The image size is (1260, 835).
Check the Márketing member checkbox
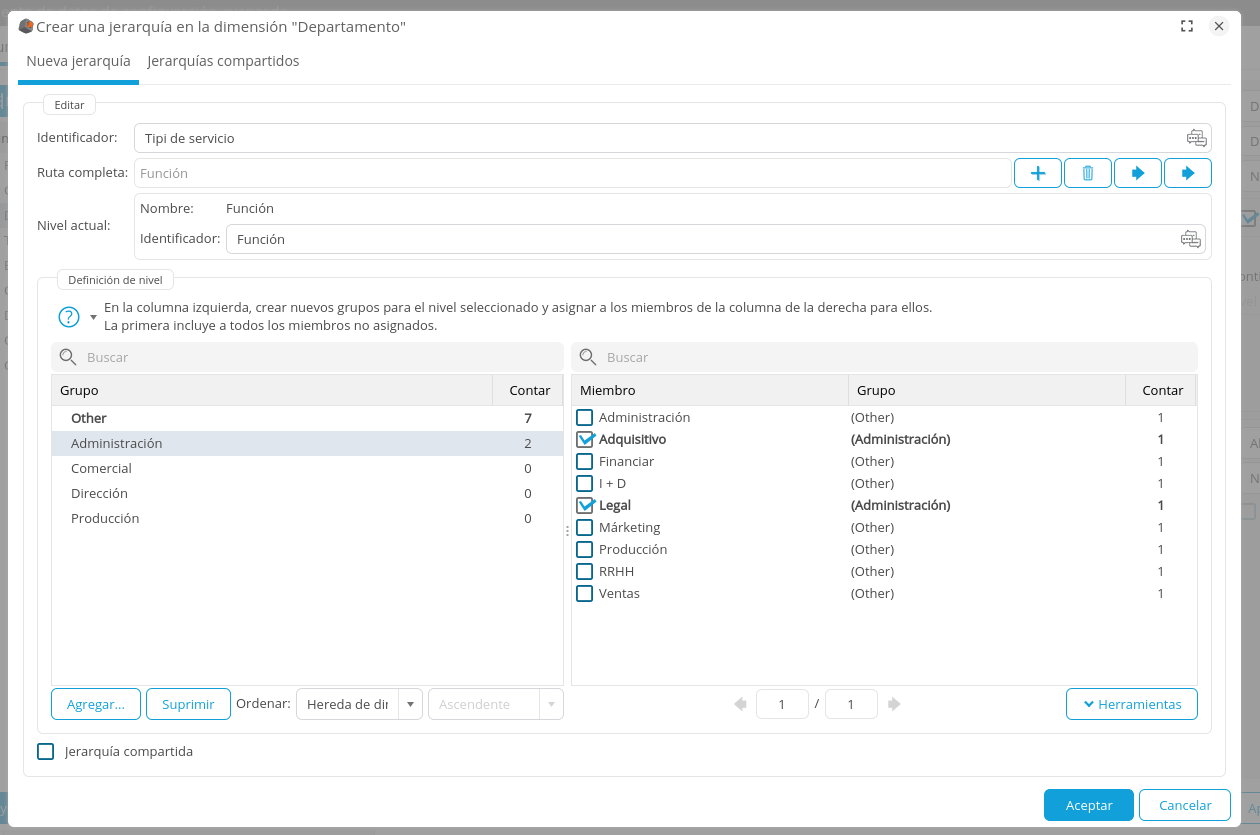tap(585, 527)
